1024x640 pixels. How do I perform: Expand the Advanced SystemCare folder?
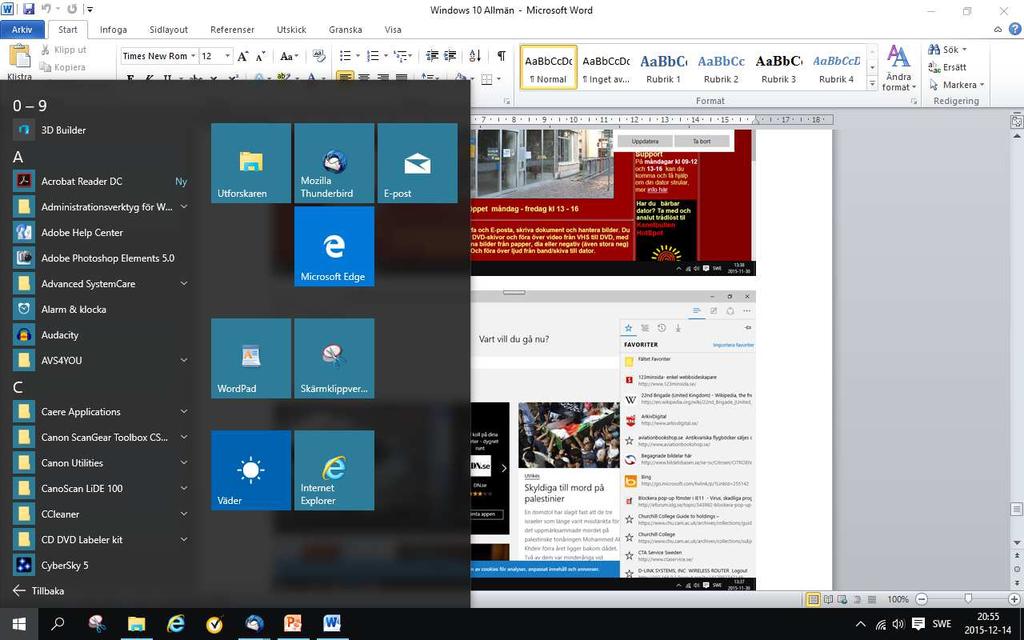pyautogui.click(x=184, y=283)
